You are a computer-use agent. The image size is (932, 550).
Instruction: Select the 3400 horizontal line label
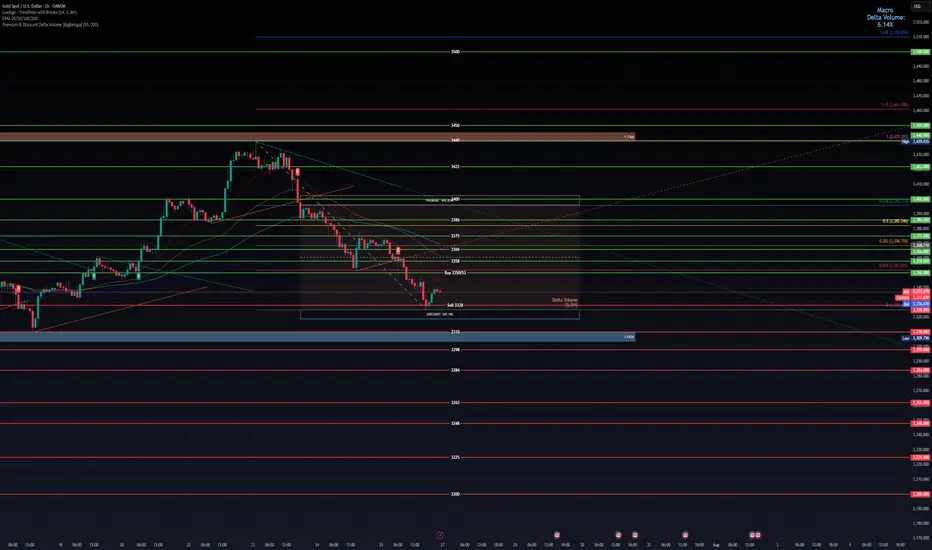(455, 199)
